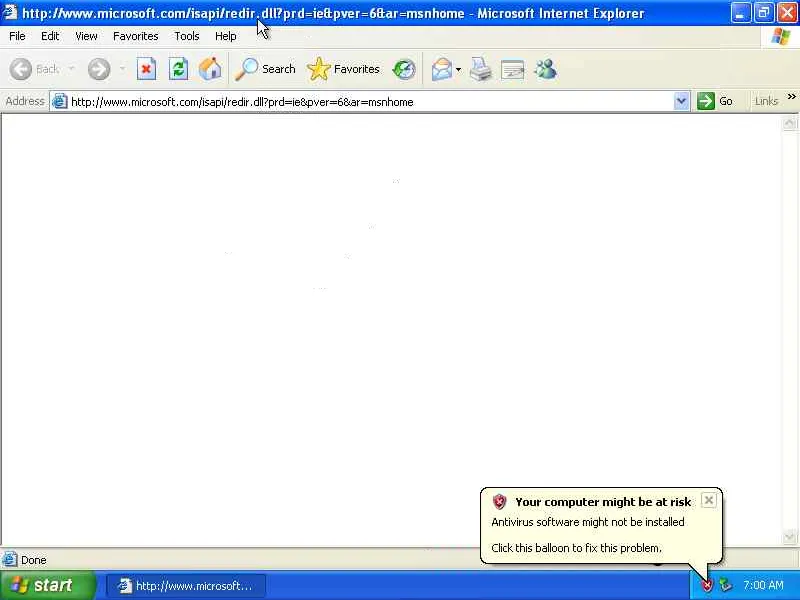This screenshot has height=600, width=800.
Task: Click the red security shield tray icon
Action: click(707, 585)
